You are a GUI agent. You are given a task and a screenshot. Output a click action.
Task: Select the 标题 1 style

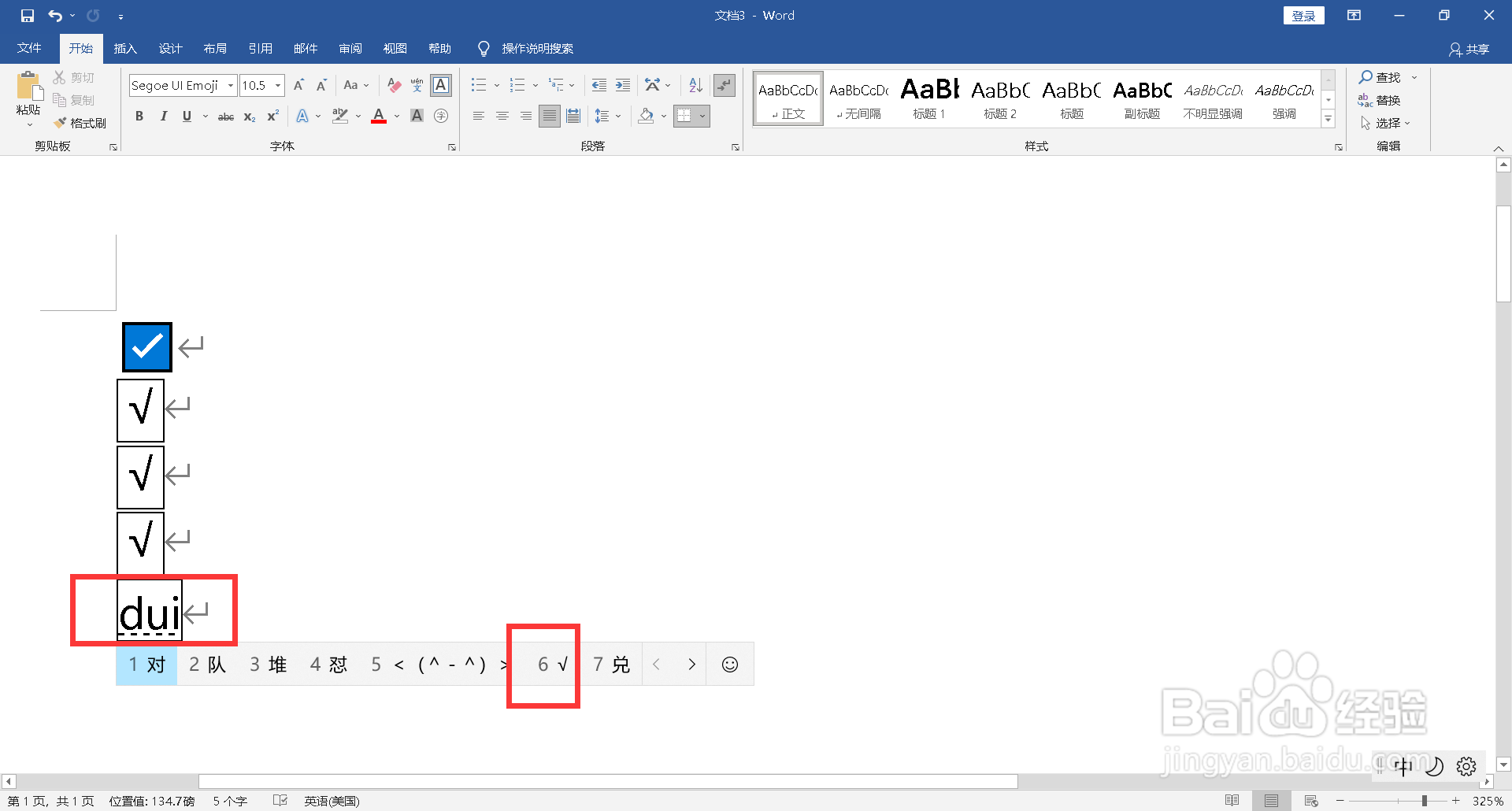(929, 98)
